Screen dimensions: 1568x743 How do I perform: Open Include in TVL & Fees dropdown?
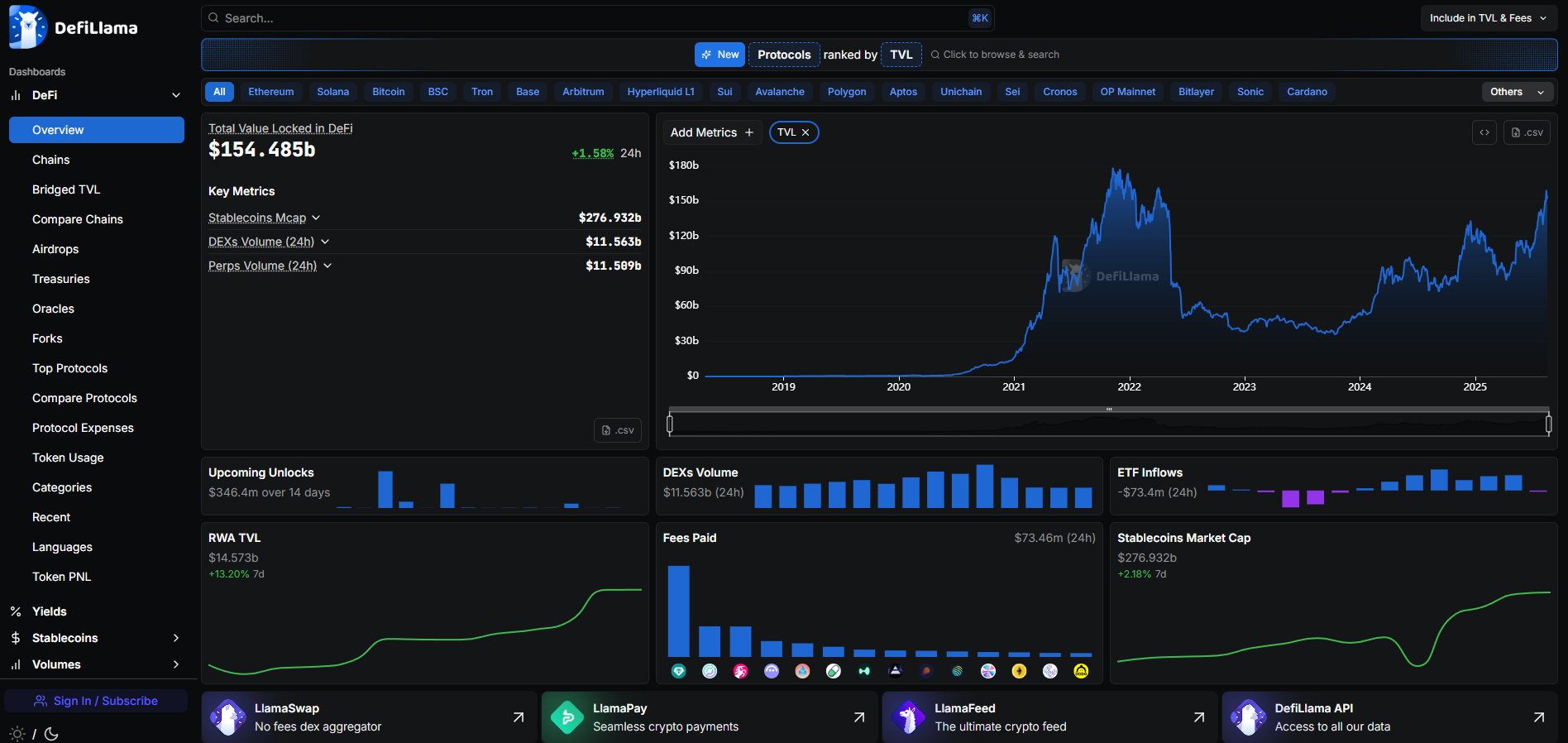click(x=1488, y=18)
